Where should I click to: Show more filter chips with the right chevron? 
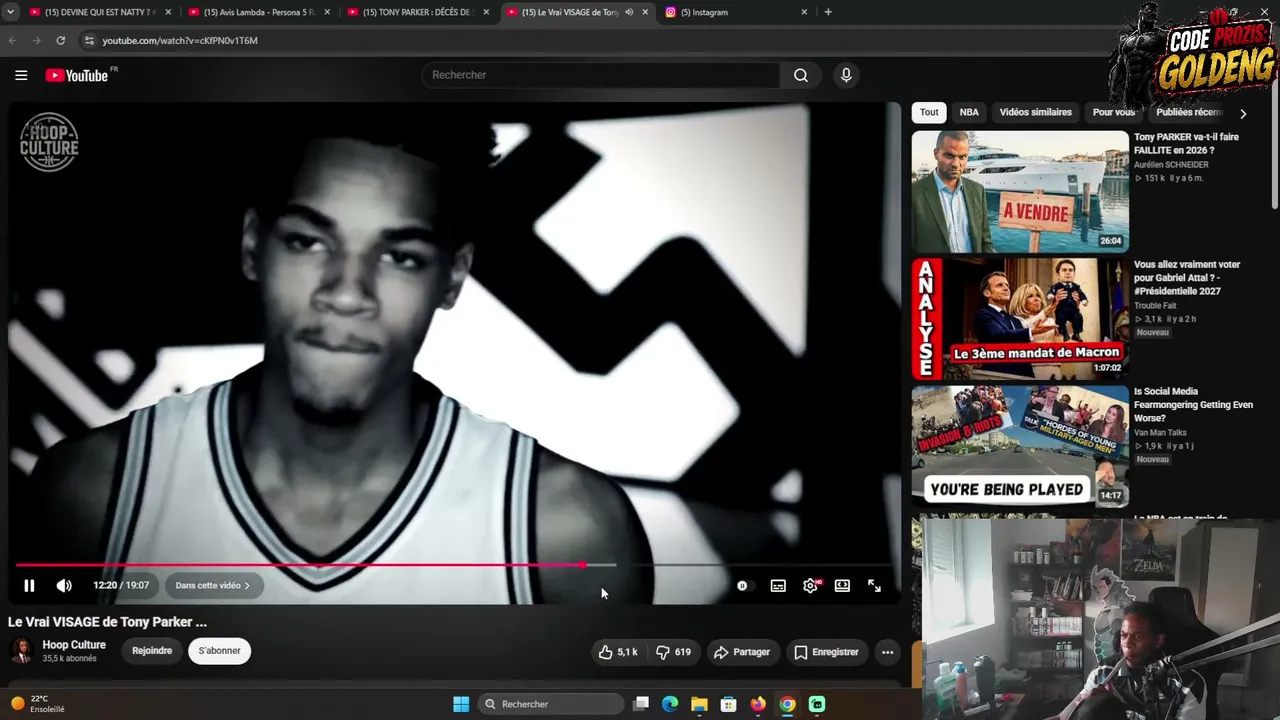(x=1243, y=114)
